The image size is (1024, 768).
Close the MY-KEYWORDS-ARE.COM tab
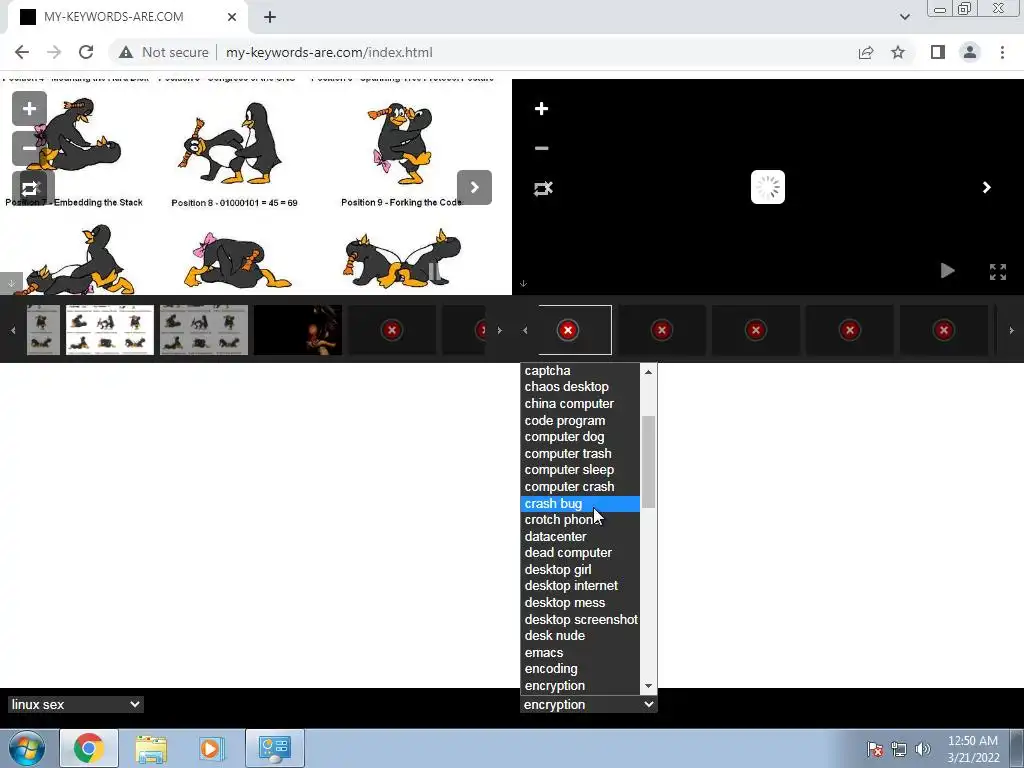tap(232, 17)
